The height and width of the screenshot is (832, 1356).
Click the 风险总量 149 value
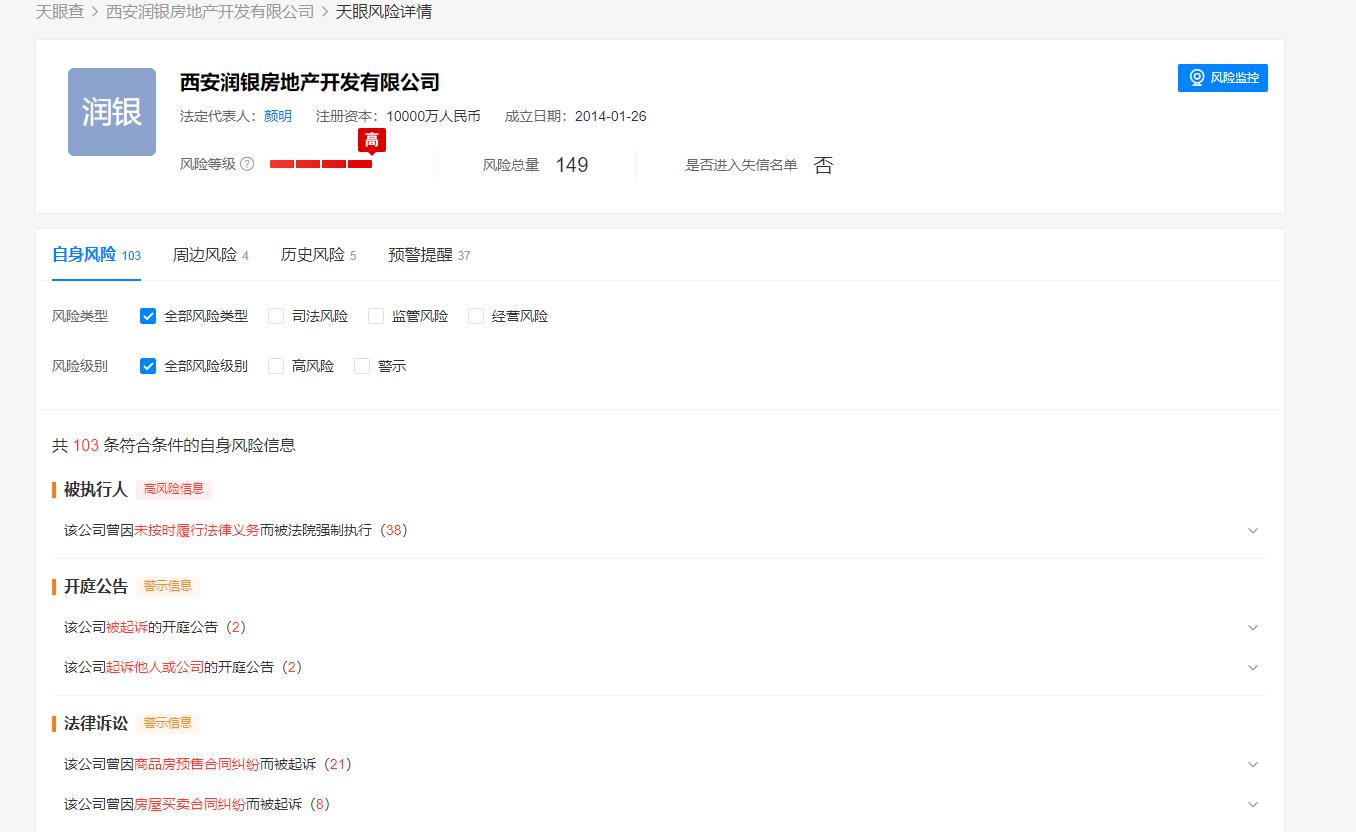point(572,165)
